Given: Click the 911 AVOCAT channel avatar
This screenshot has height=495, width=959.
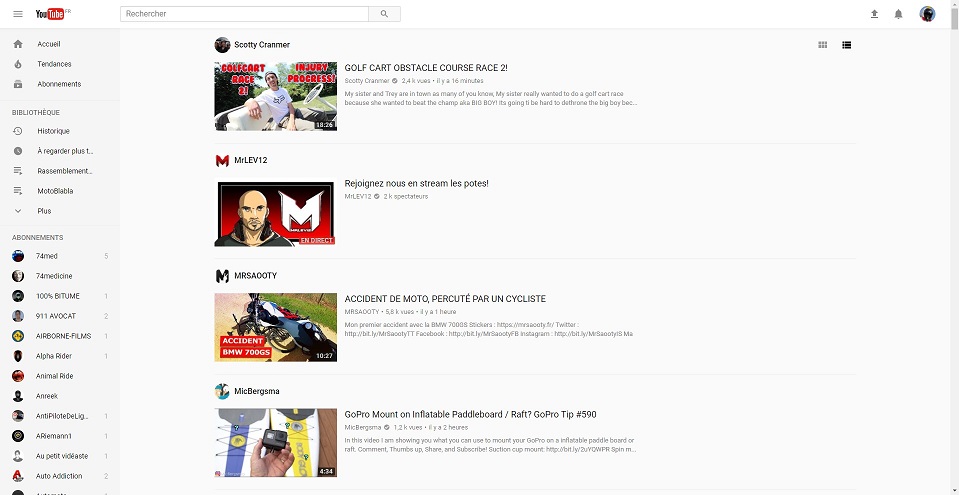Looking at the screenshot, I should click(x=18, y=316).
